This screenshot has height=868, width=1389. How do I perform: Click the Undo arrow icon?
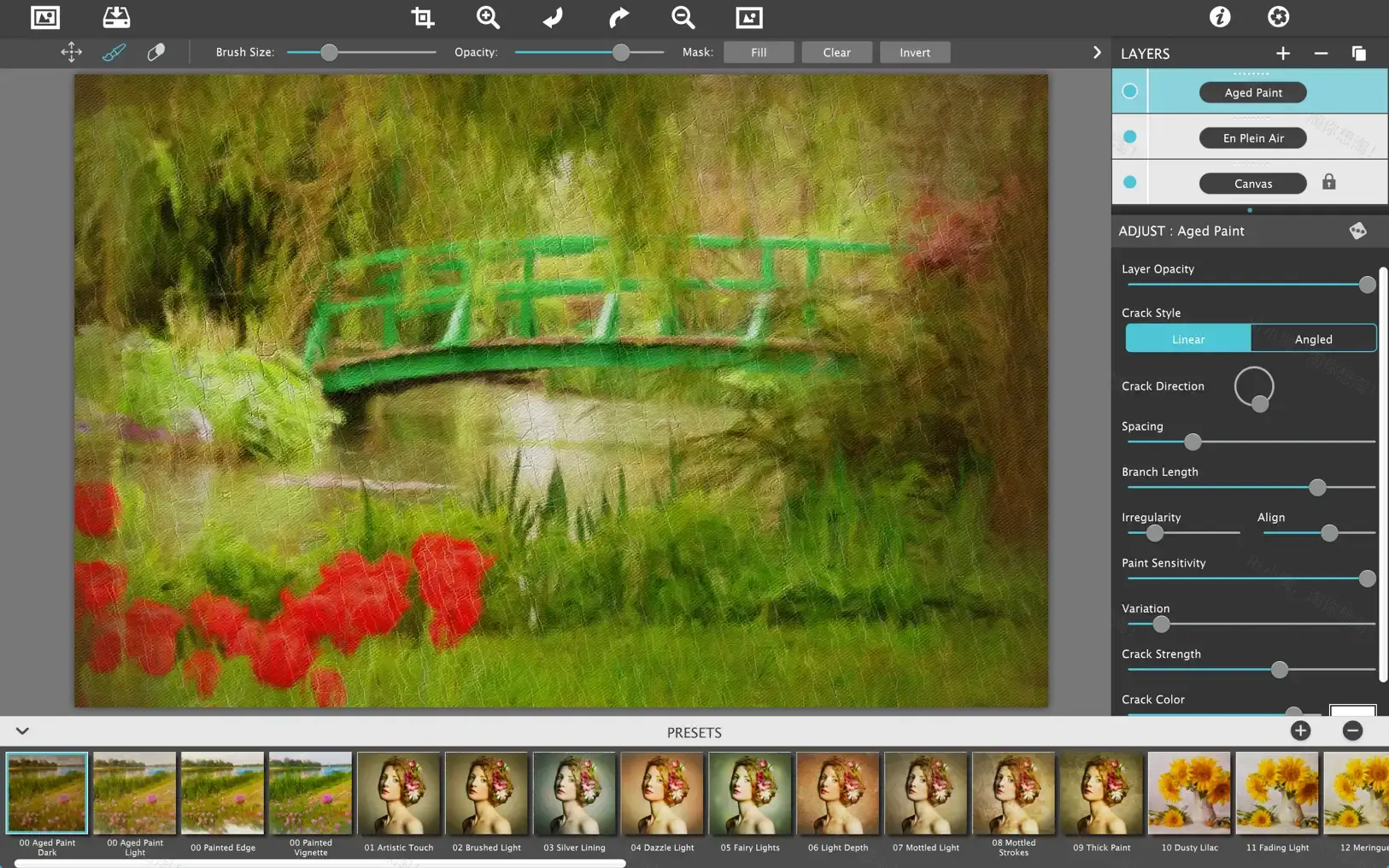point(551,17)
